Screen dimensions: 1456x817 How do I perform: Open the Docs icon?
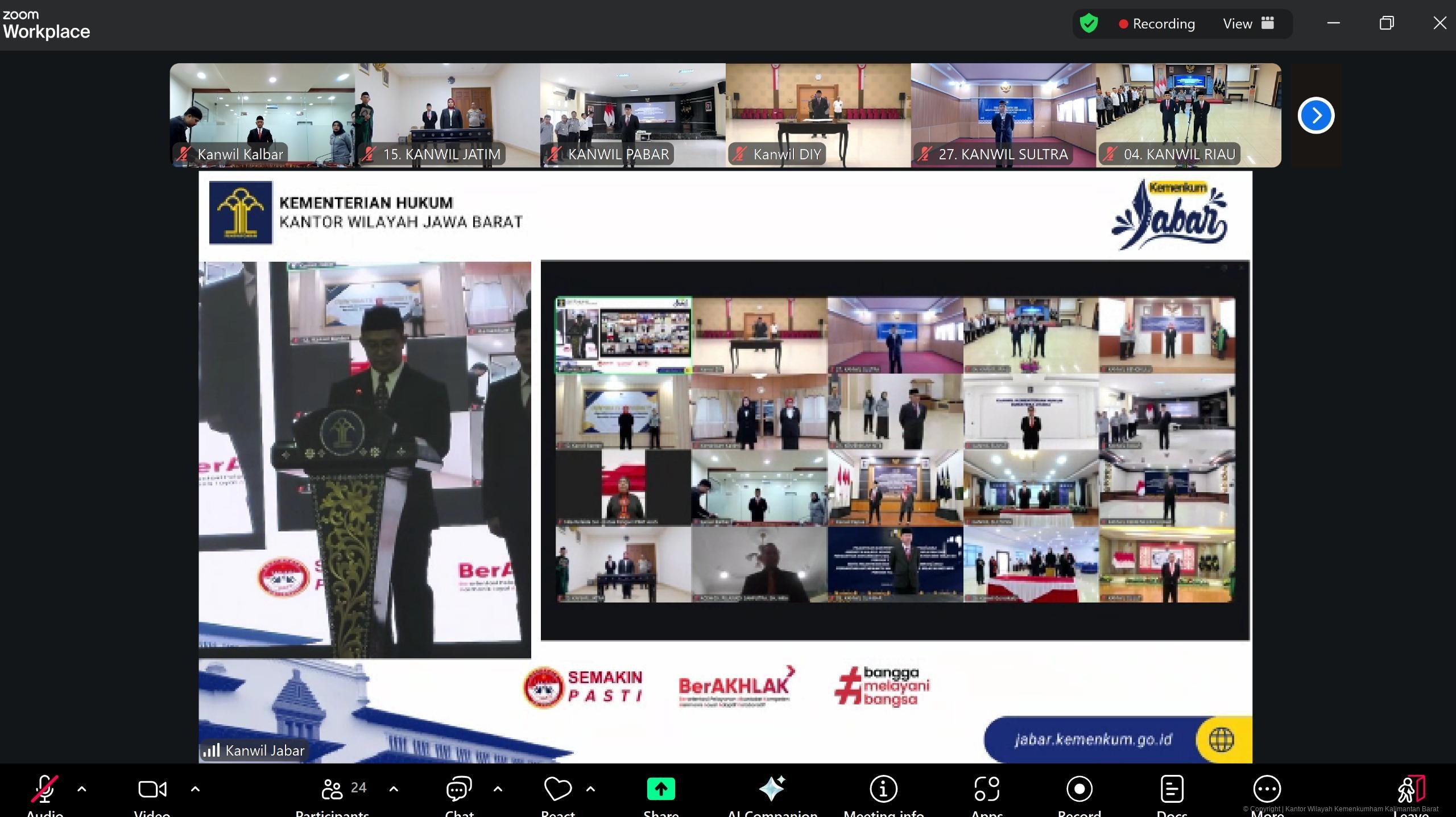coord(1172,790)
